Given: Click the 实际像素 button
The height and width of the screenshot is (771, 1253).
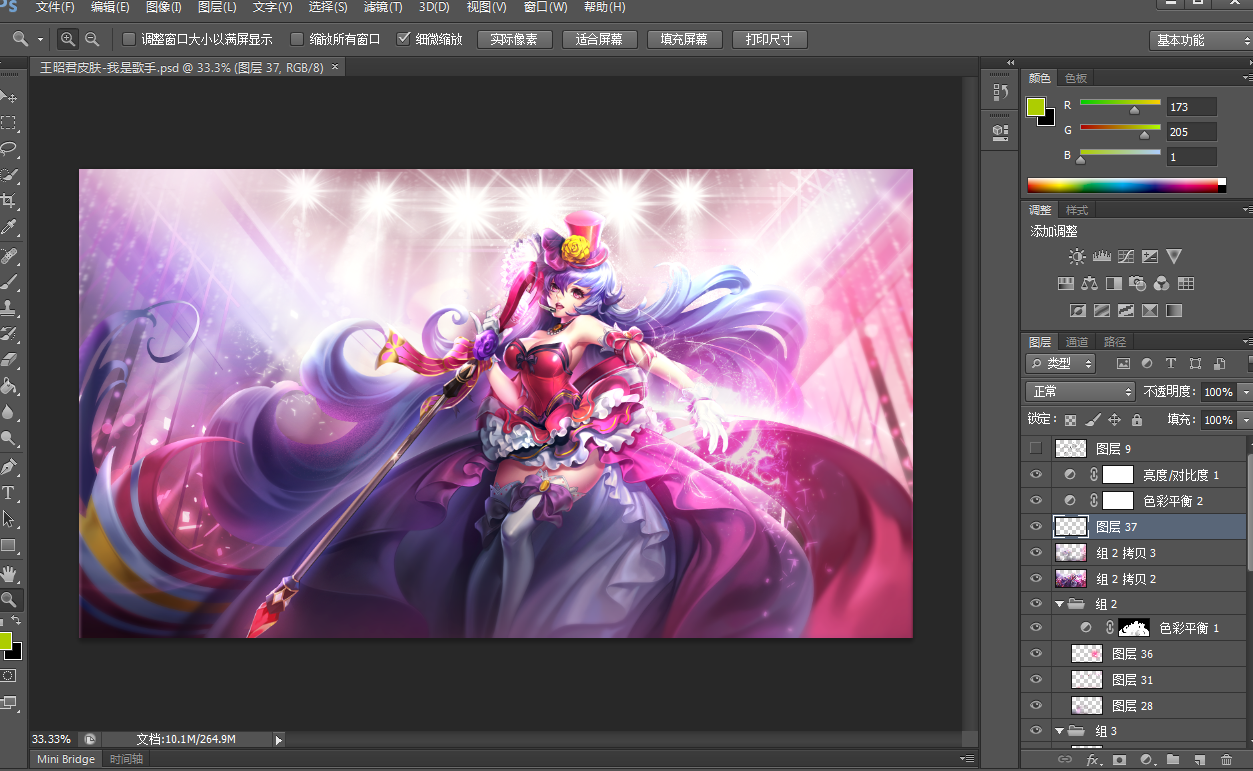Looking at the screenshot, I should [515, 40].
